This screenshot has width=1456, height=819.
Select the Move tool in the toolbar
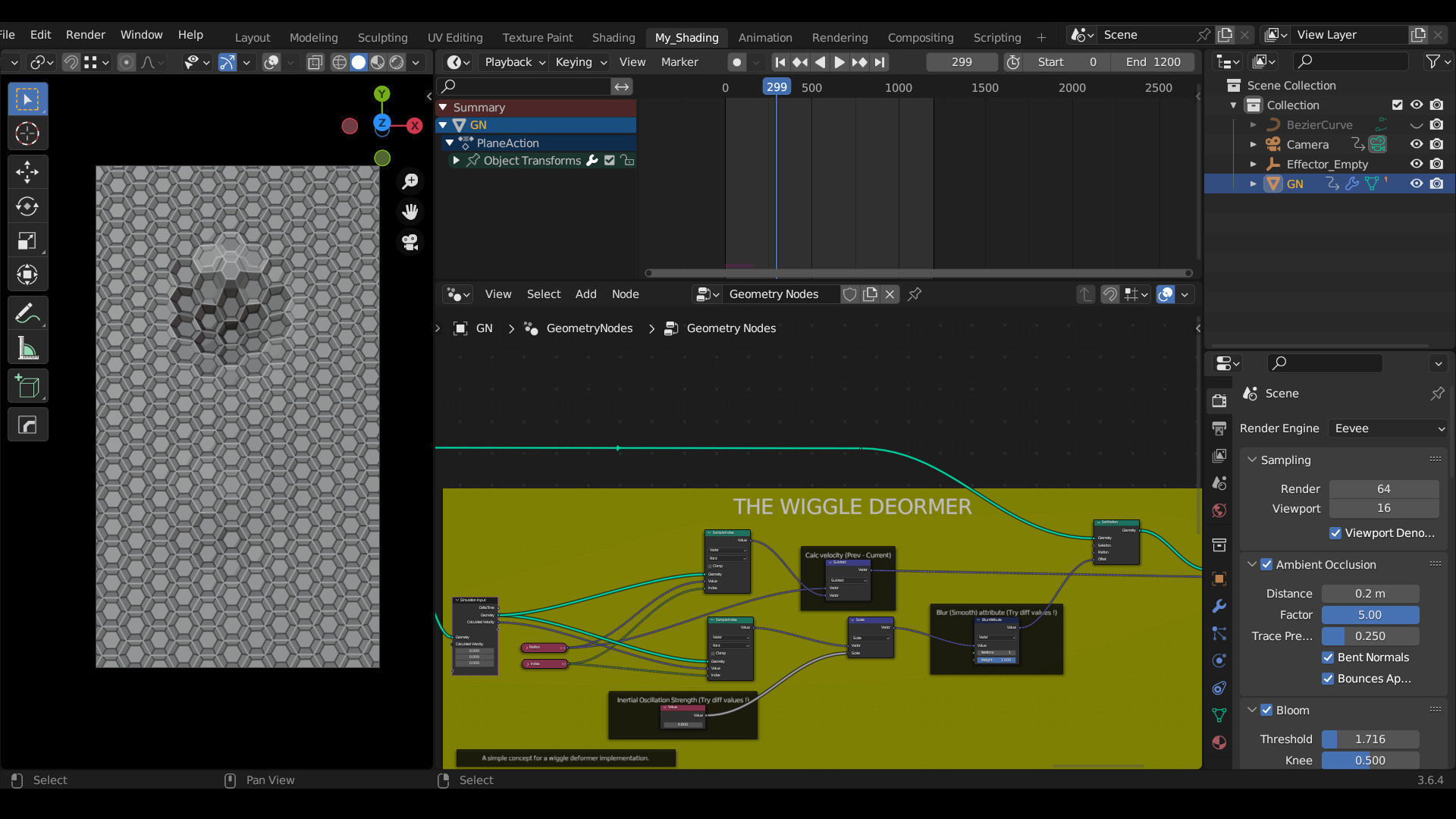tap(27, 172)
